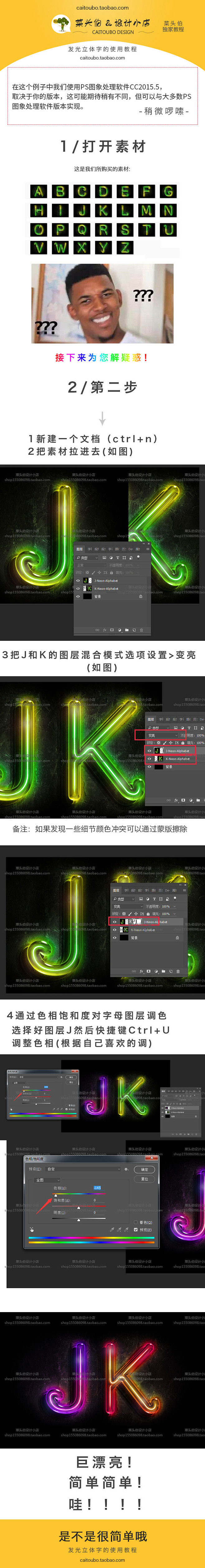205x1568 pixels.
Task: Click lock image pixels brush icon, step 2 panel
Action: 93,573
